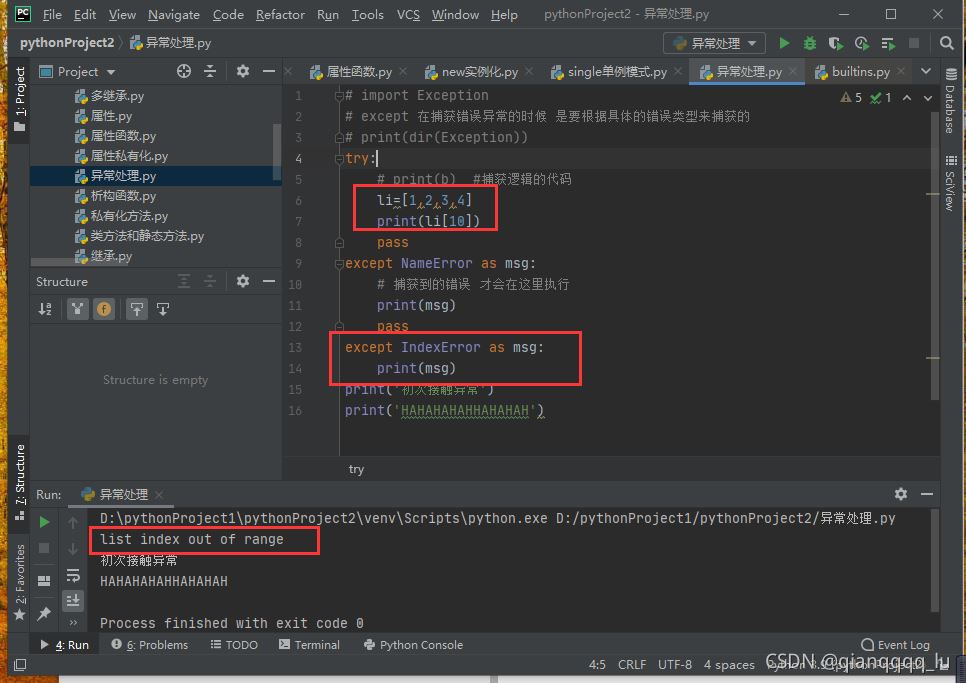Viewport: 966px width, 683px height.
Task: Start debugging with the bug icon
Action: pyautogui.click(x=810, y=43)
